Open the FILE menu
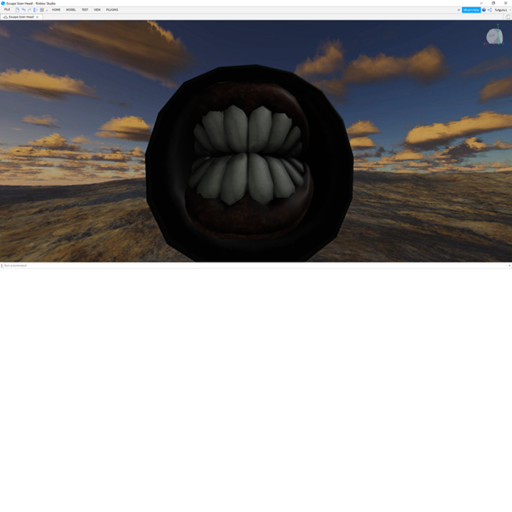This screenshot has height=512, width=512. point(7,10)
